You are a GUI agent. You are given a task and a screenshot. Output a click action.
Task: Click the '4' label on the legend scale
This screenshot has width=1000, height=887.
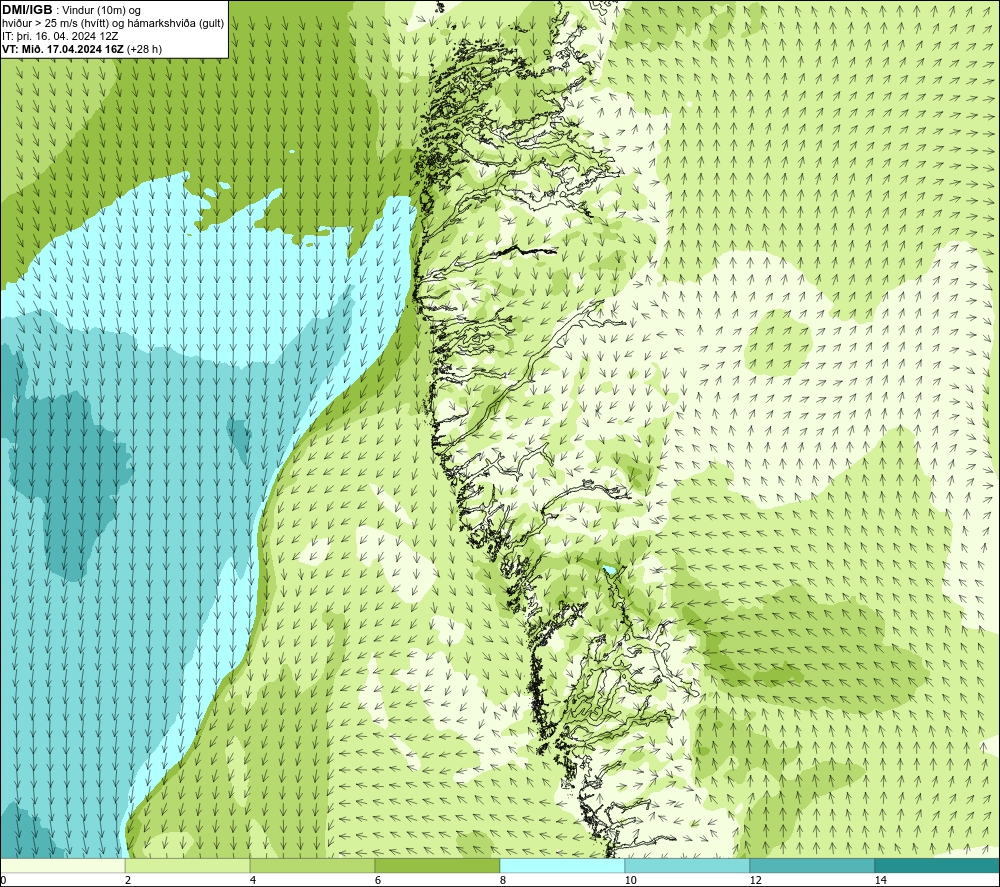[x=253, y=881]
